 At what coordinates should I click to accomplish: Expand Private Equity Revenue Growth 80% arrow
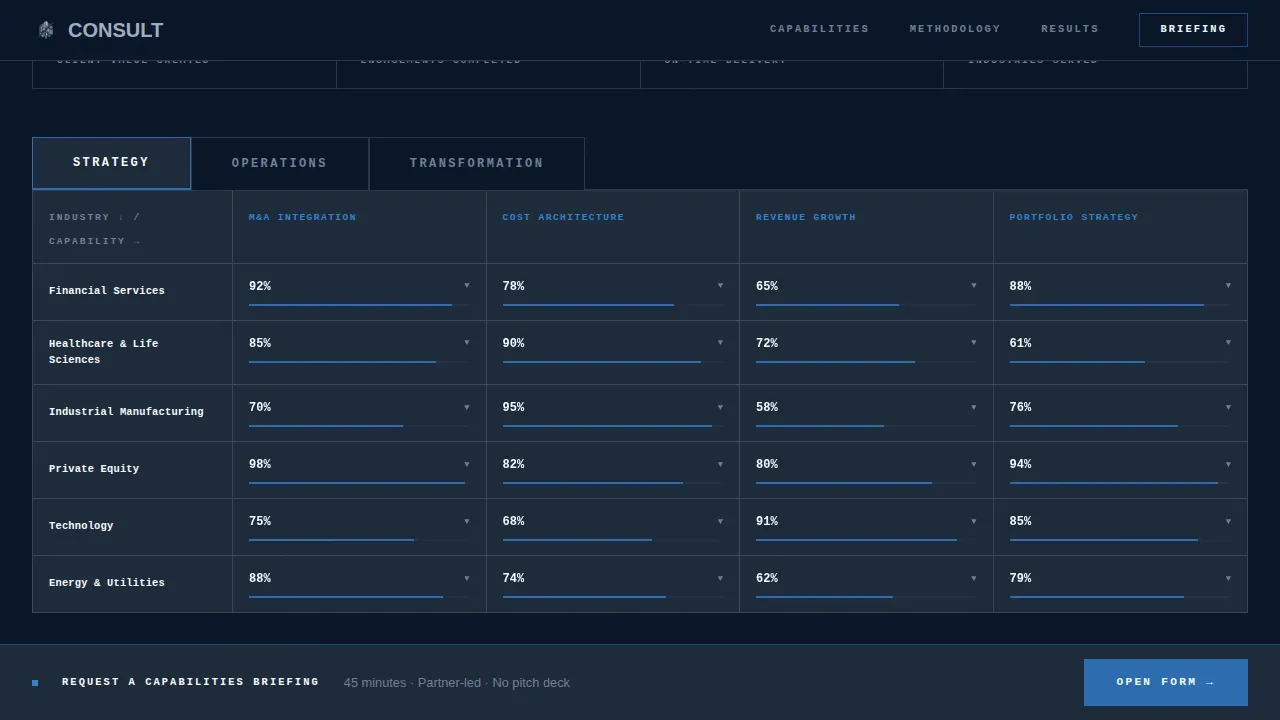pos(973,464)
